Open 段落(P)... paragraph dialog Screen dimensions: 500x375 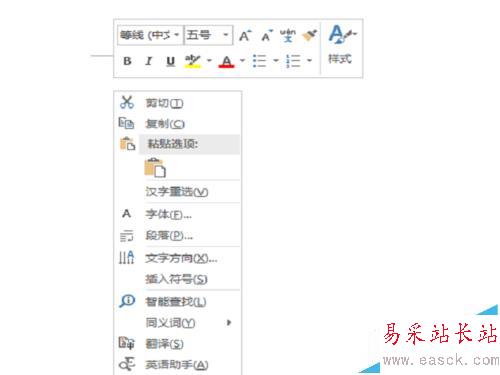point(177,235)
